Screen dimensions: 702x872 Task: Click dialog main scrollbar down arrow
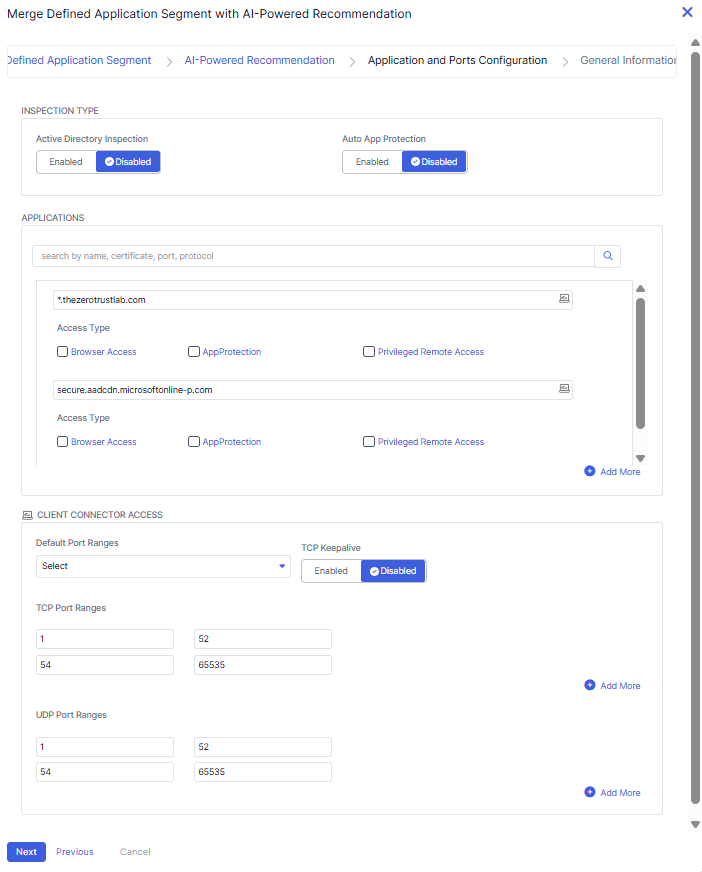pyautogui.click(x=695, y=825)
